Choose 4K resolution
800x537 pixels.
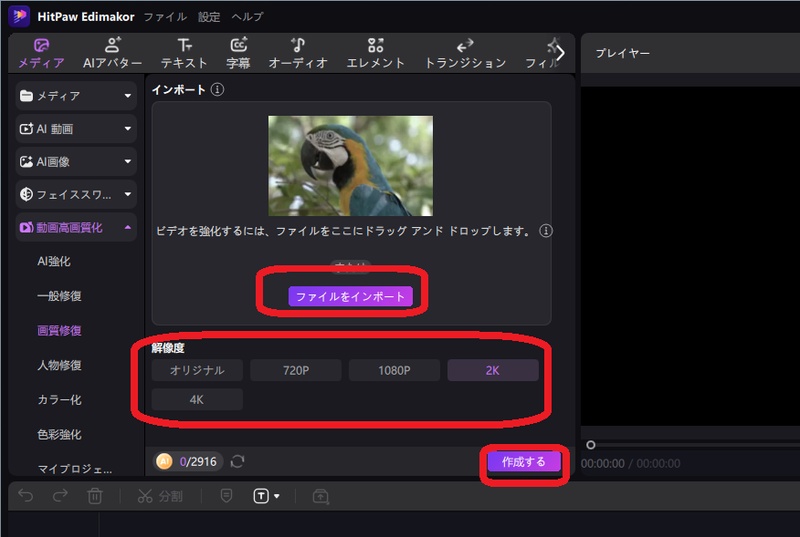click(x=197, y=400)
